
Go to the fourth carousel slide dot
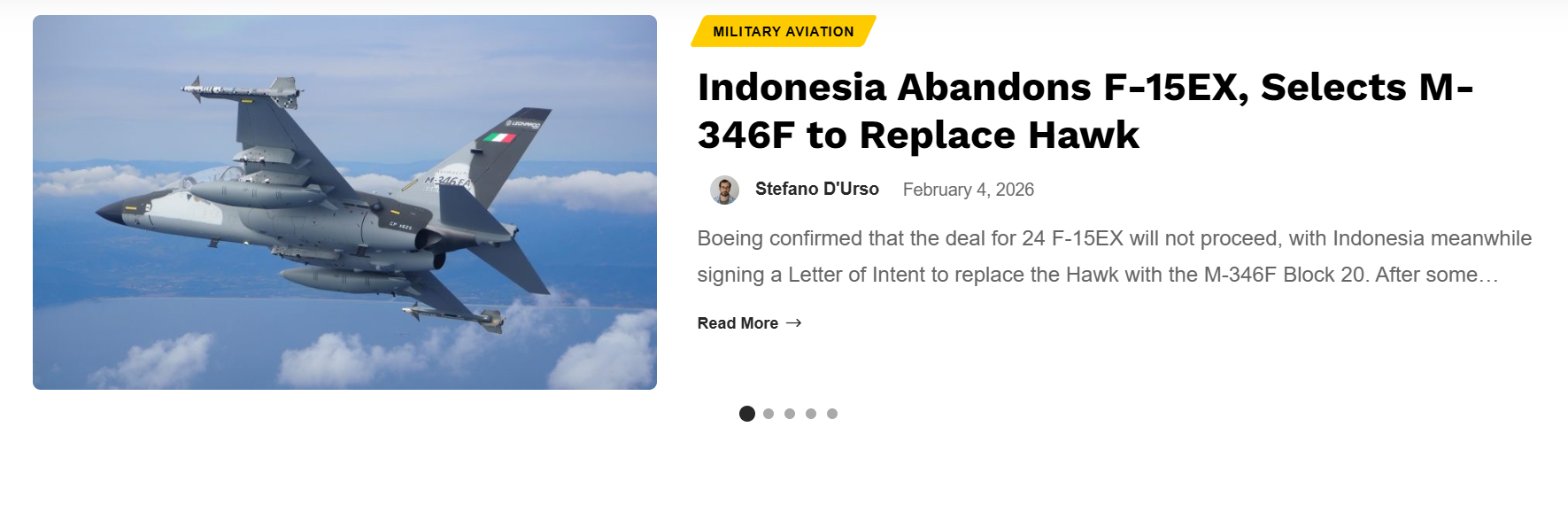tap(811, 414)
